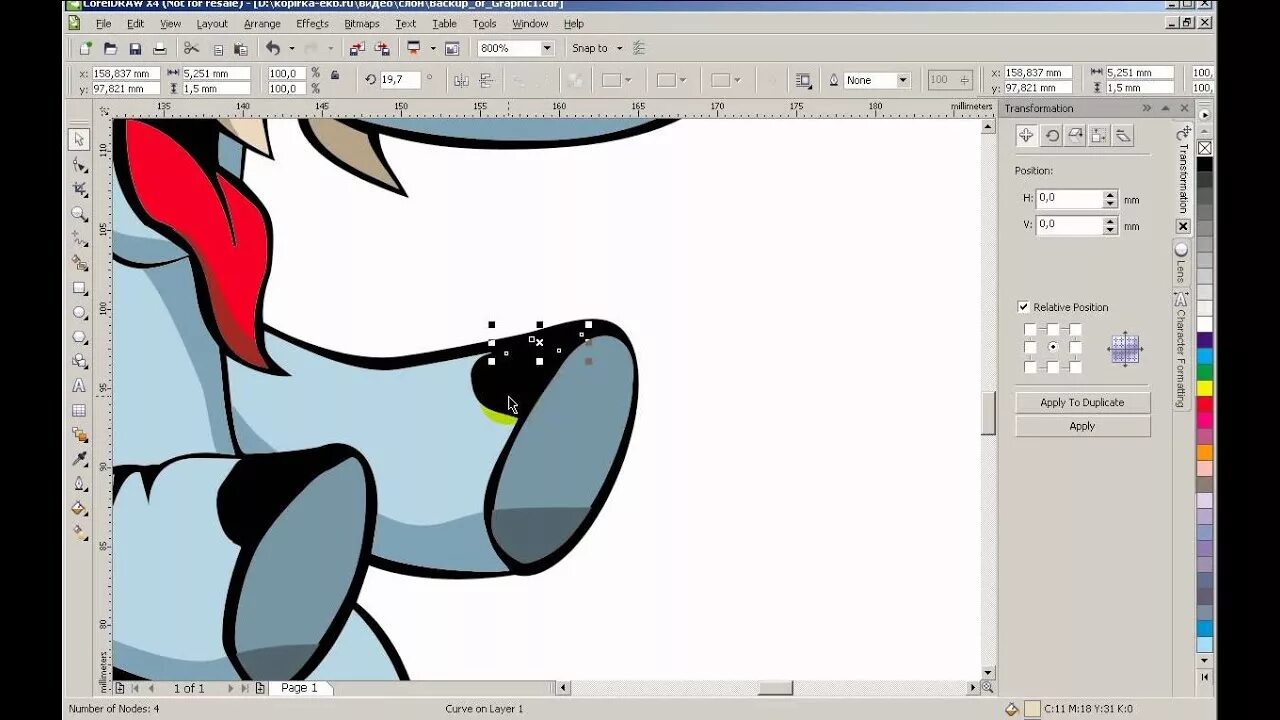Open the Arrange menu

(262, 23)
